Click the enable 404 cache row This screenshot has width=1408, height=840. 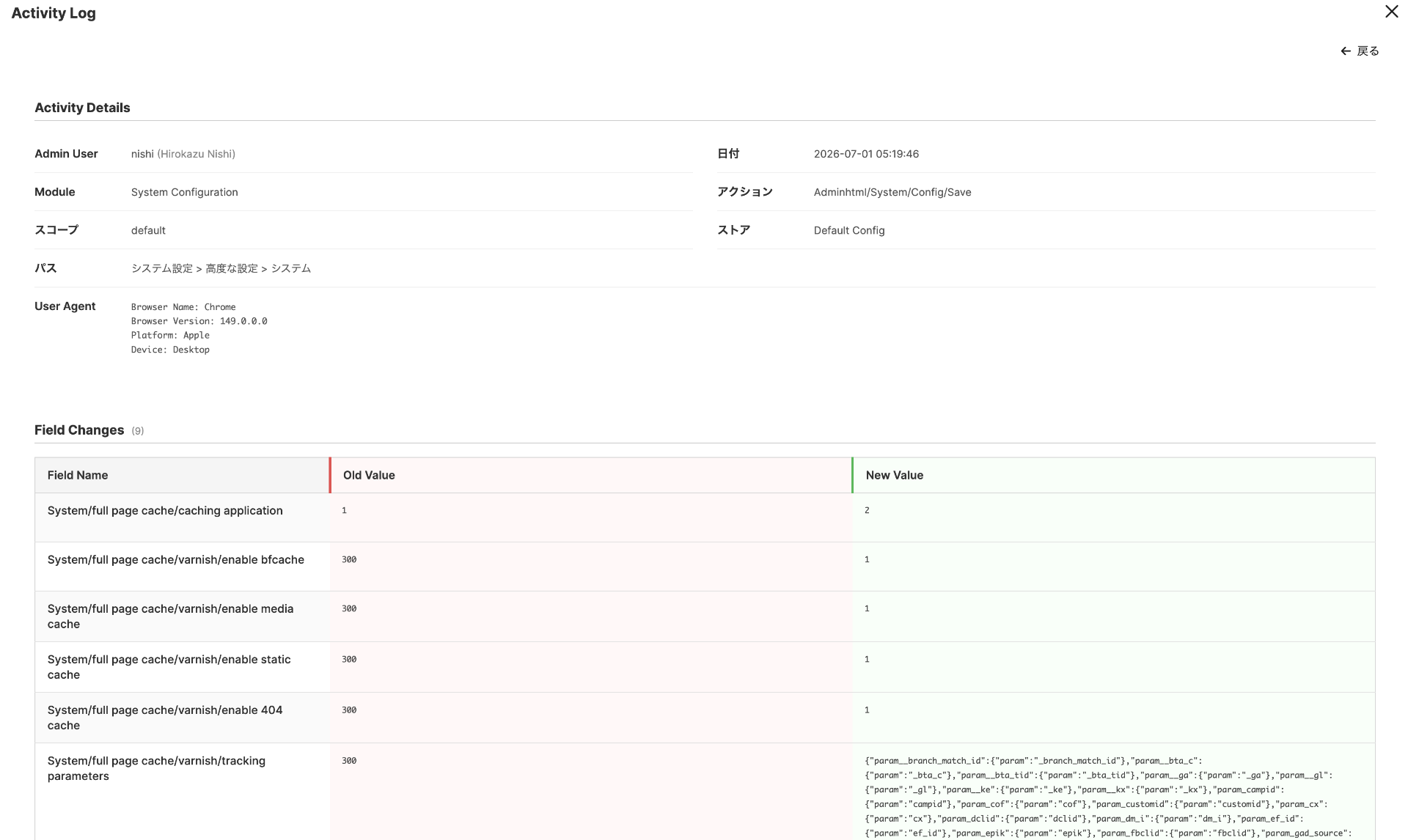point(705,718)
